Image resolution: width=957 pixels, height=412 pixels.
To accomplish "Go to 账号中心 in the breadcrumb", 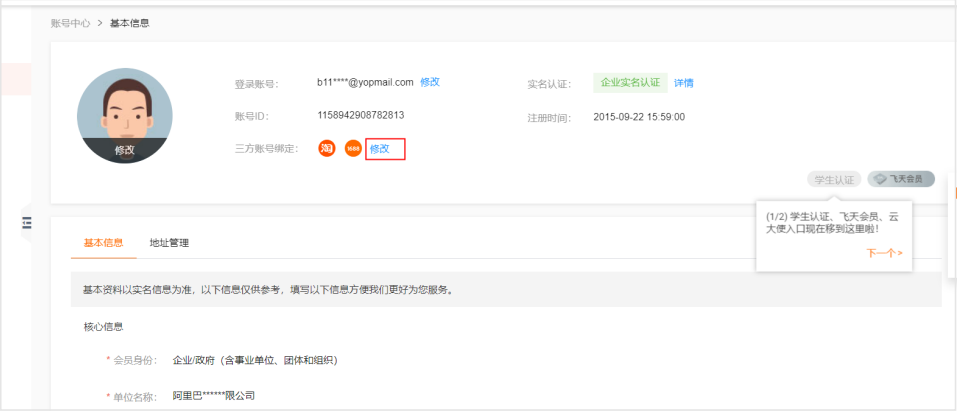I will point(70,22).
